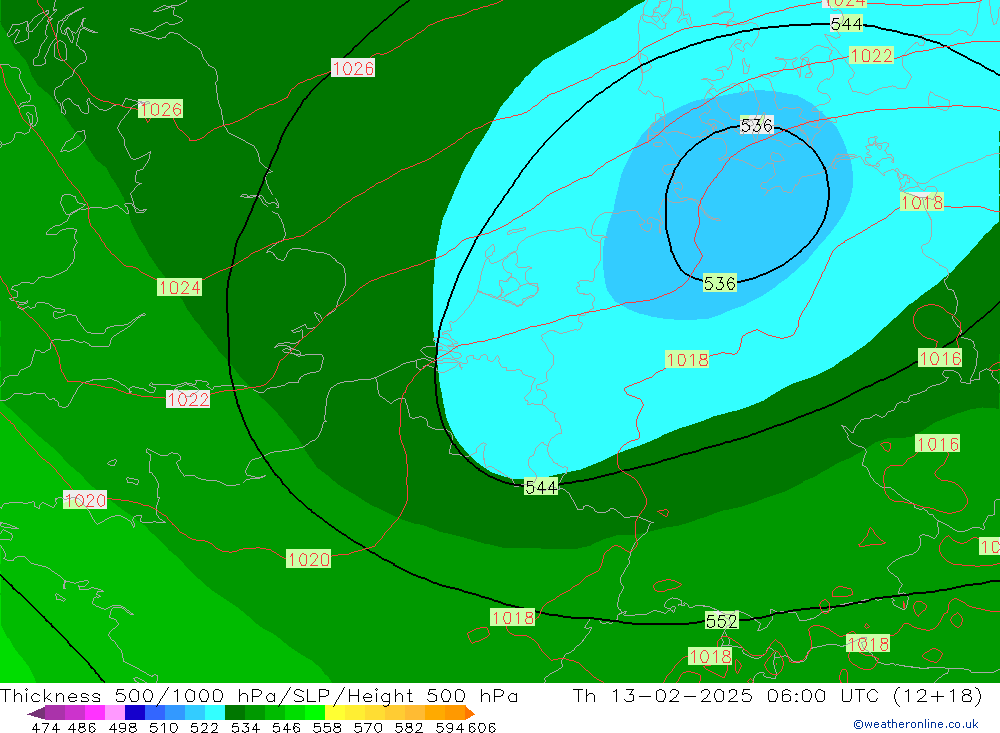Click the 1026 pressure label with green background

coord(160,109)
